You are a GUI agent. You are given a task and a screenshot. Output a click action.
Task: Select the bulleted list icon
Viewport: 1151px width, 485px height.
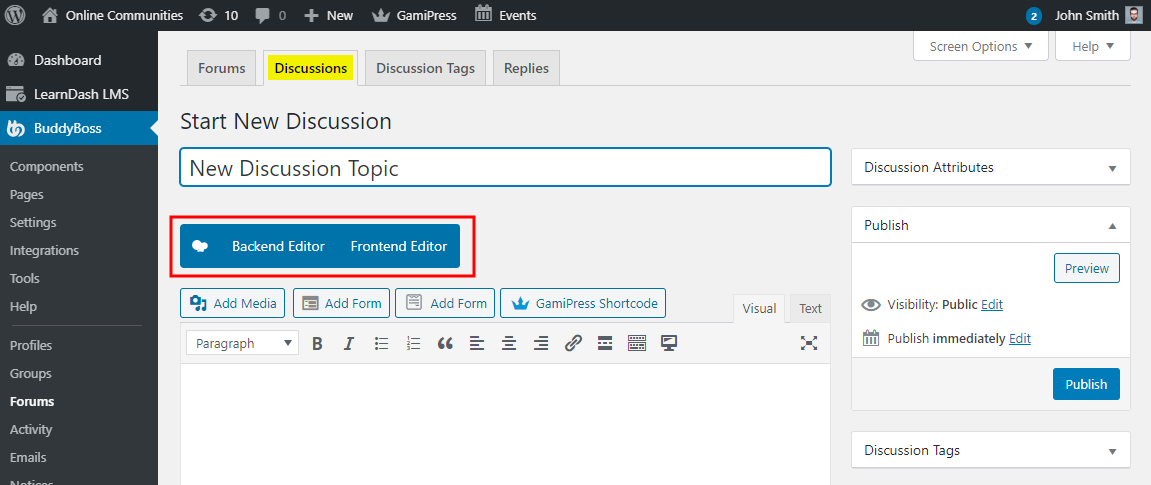coord(381,343)
